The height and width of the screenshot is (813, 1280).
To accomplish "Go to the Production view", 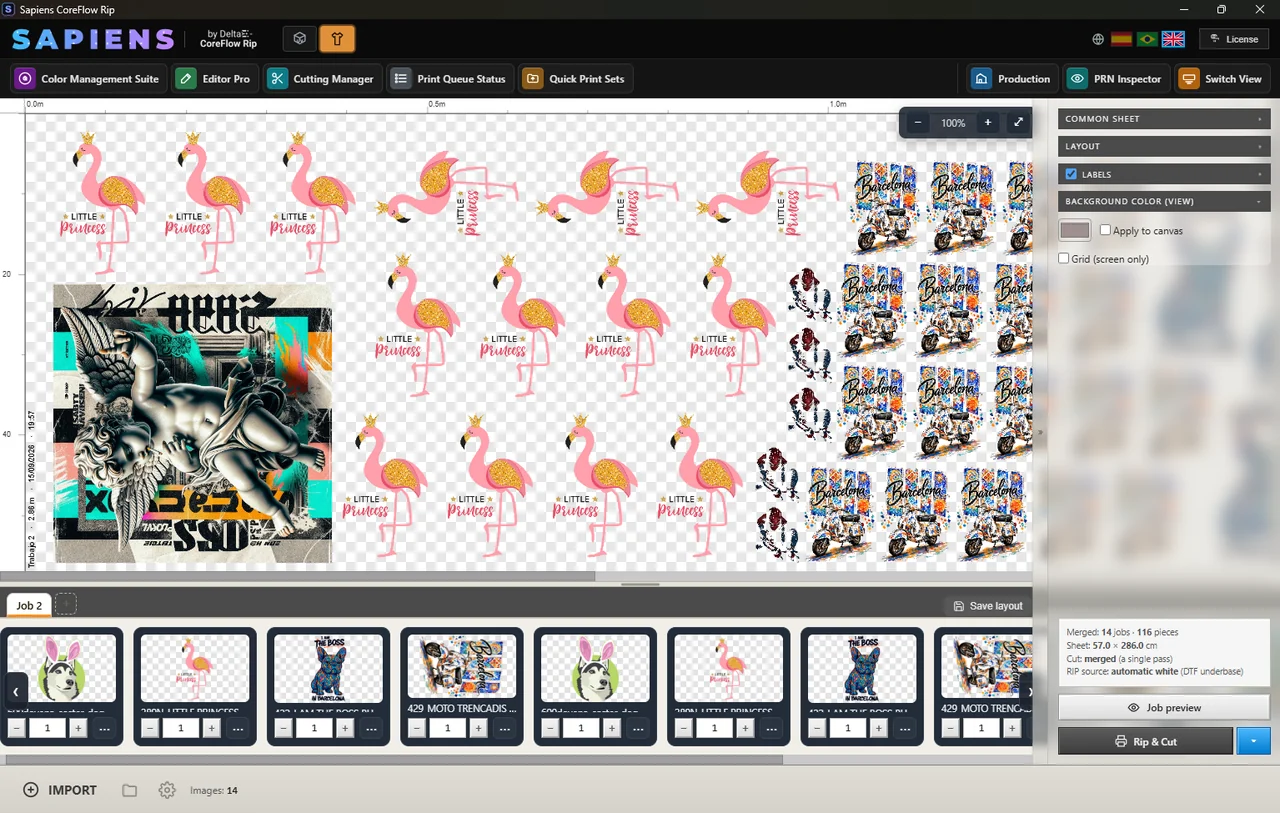I will pos(1012,79).
